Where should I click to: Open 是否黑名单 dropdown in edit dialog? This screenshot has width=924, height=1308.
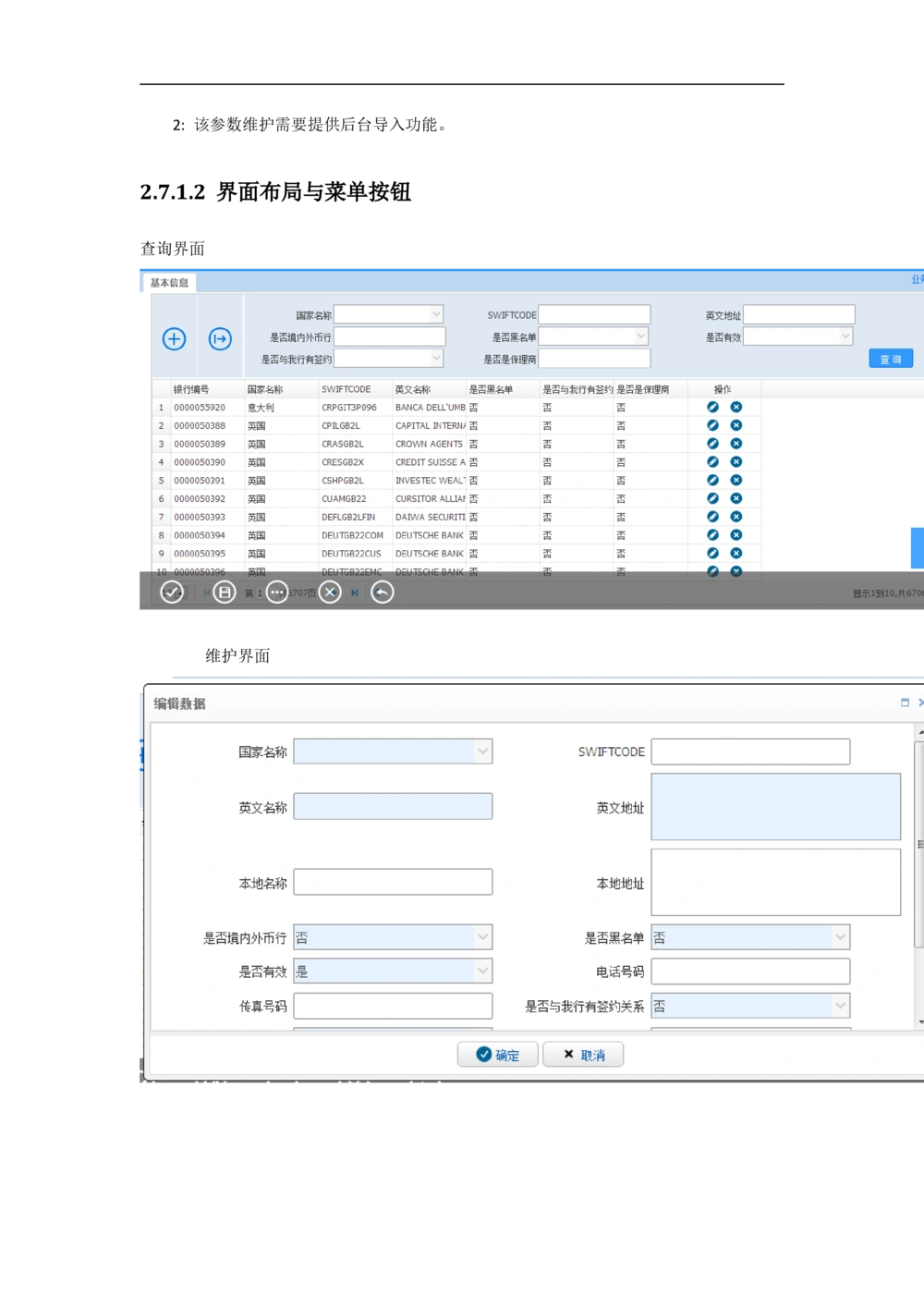point(840,937)
